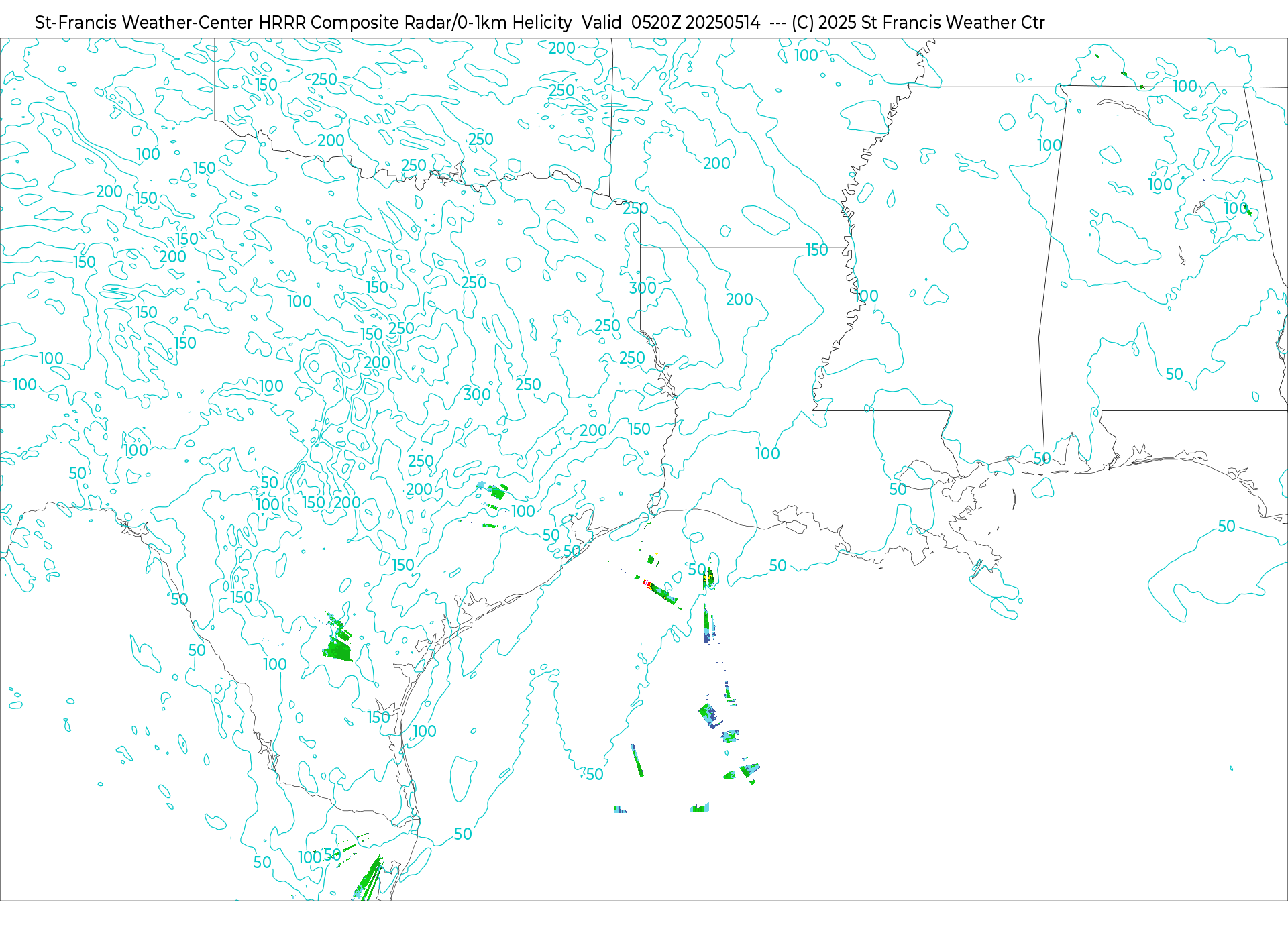Click "HRRR Composite Radar/0-1km Helicity" in title
The image size is (1288, 939).
click(x=415, y=23)
